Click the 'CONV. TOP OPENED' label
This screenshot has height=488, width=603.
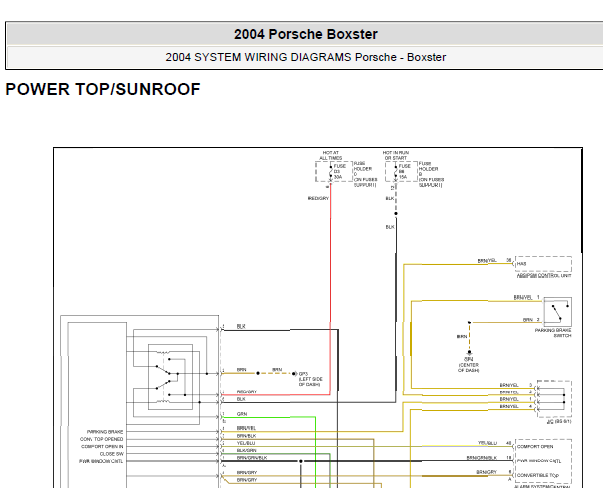click(102, 439)
